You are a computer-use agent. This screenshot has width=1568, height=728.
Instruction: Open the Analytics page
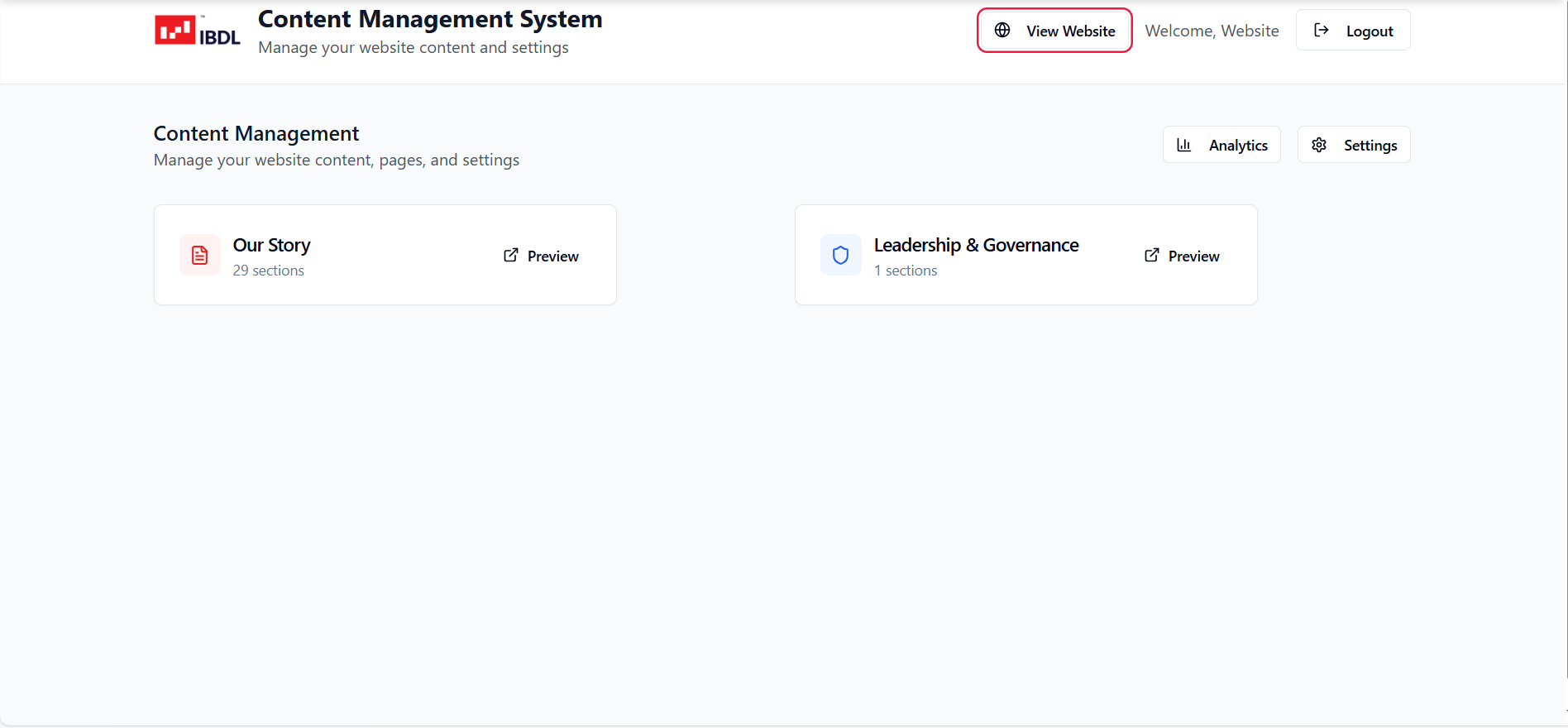pos(1221,145)
